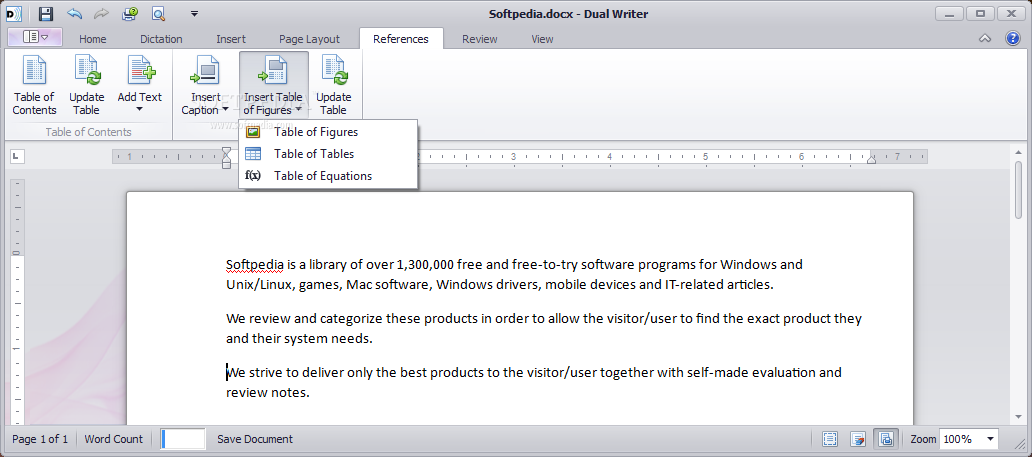Click in the paragraph starting 'We review'
This screenshot has width=1032, height=457.
[544, 329]
